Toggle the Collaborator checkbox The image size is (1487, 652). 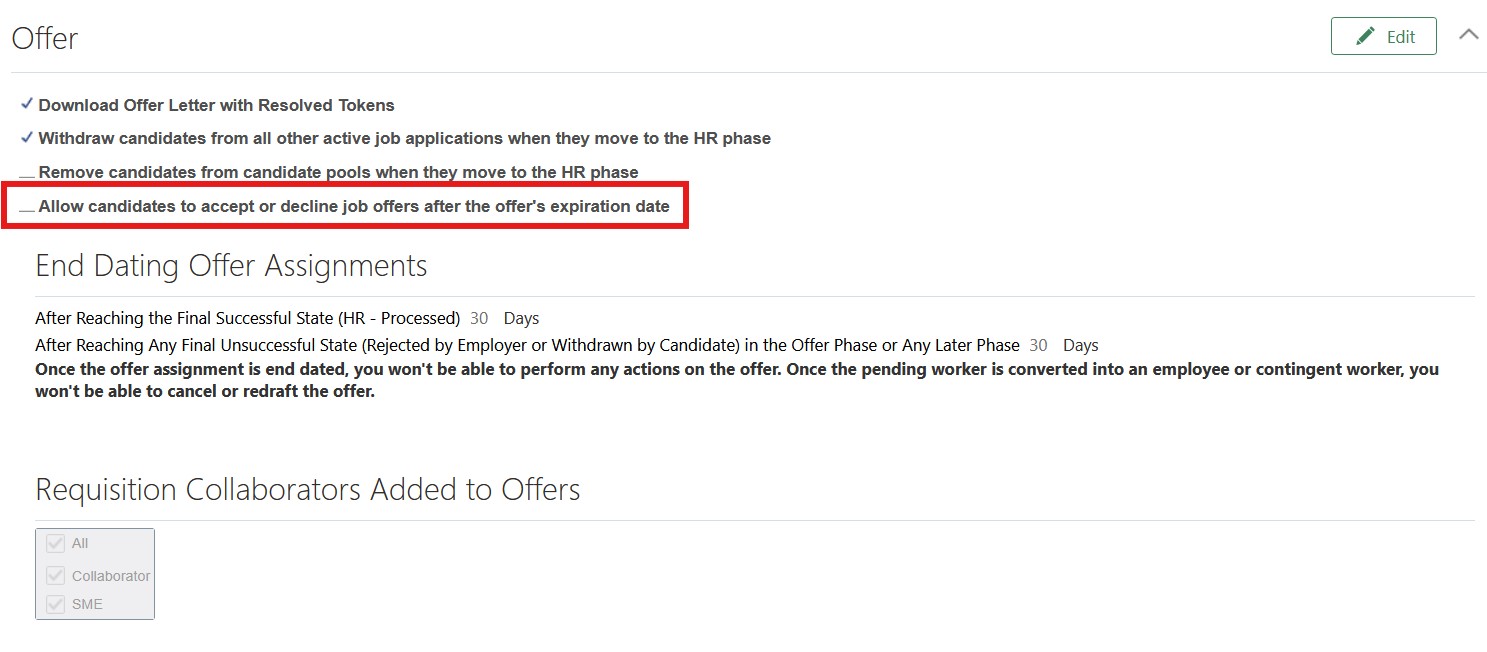pyautogui.click(x=56, y=576)
